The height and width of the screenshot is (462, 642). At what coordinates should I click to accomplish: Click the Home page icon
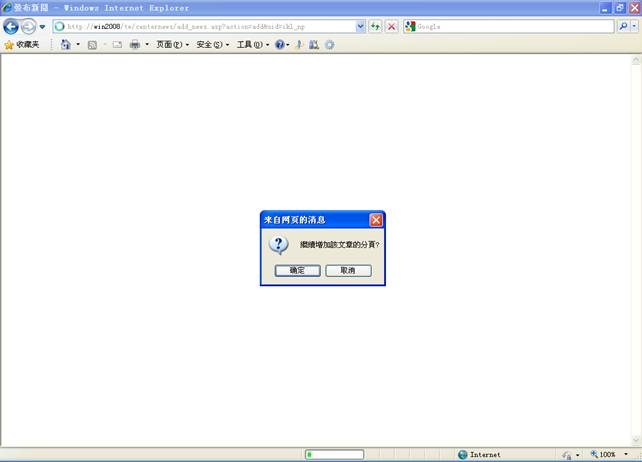pos(66,45)
